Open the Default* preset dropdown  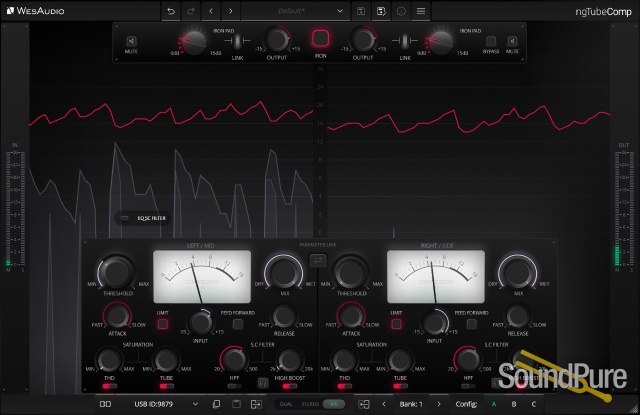pos(296,11)
